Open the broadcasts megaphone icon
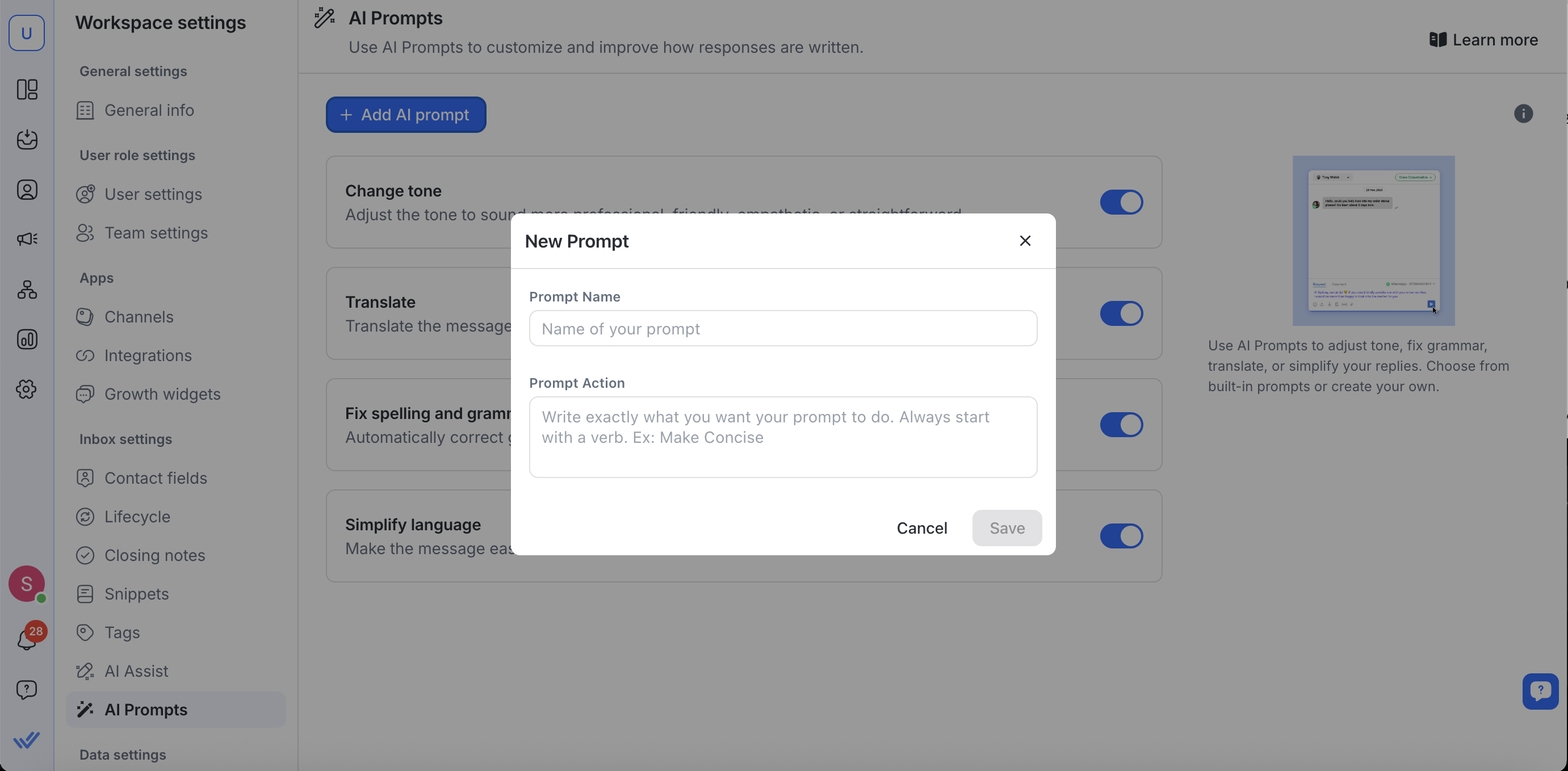This screenshot has width=1568, height=771. (27, 239)
